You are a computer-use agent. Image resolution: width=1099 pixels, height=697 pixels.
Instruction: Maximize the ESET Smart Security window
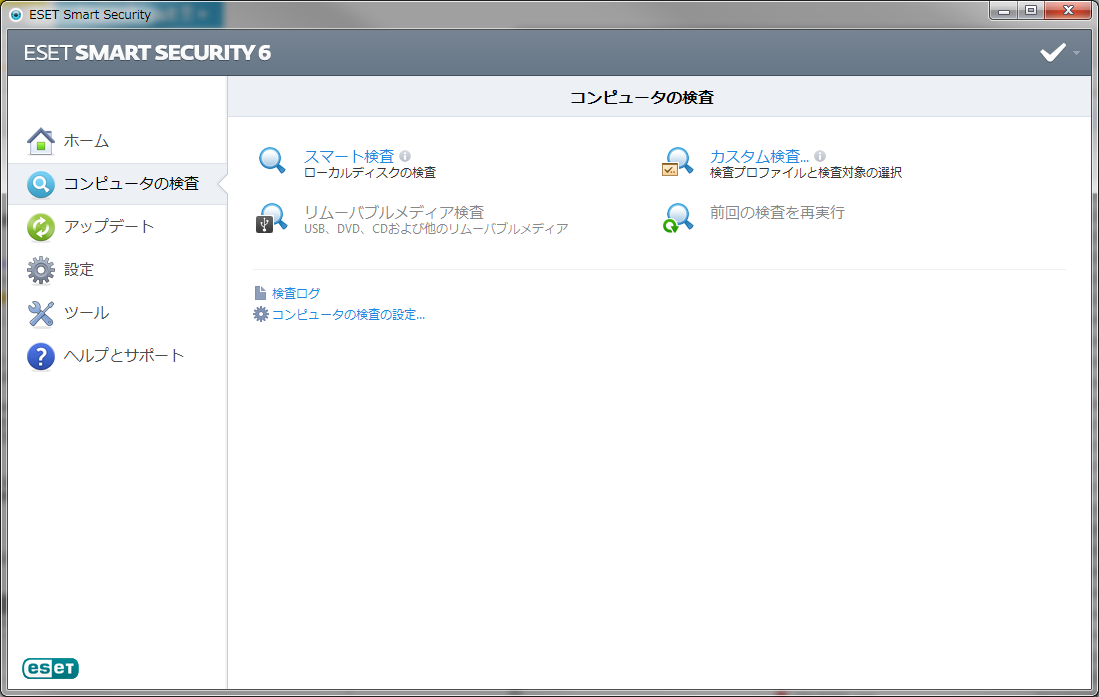point(1031,11)
